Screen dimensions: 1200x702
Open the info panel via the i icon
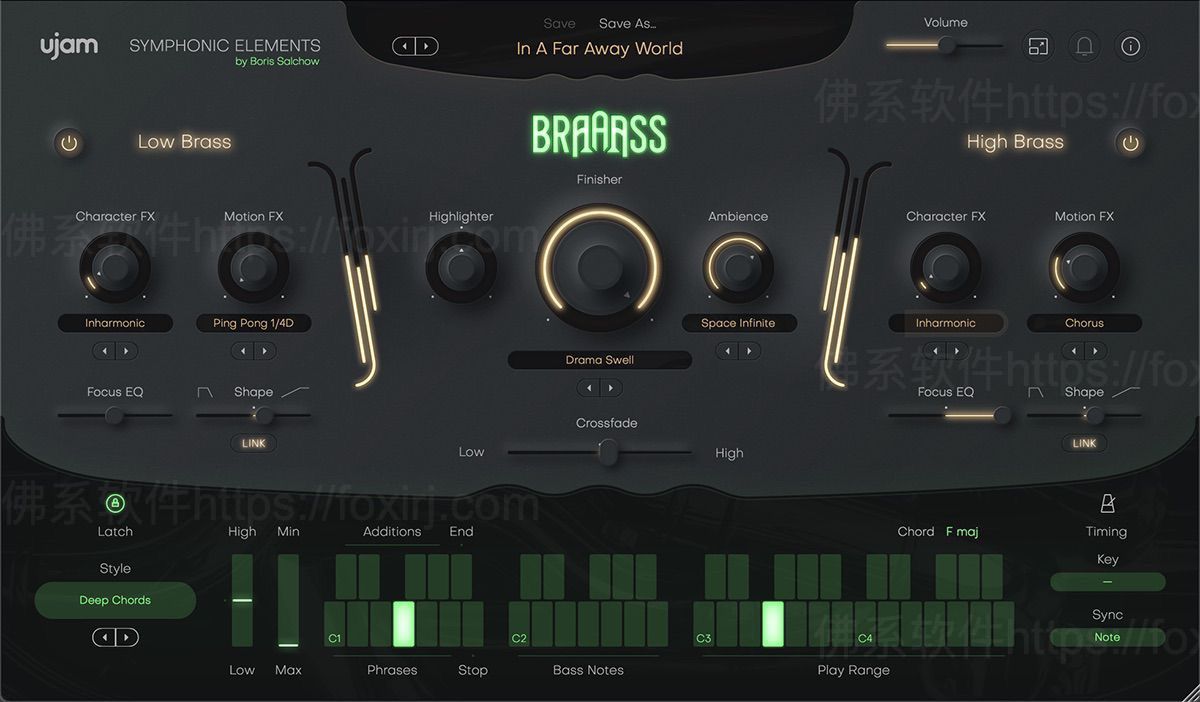pyautogui.click(x=1130, y=46)
